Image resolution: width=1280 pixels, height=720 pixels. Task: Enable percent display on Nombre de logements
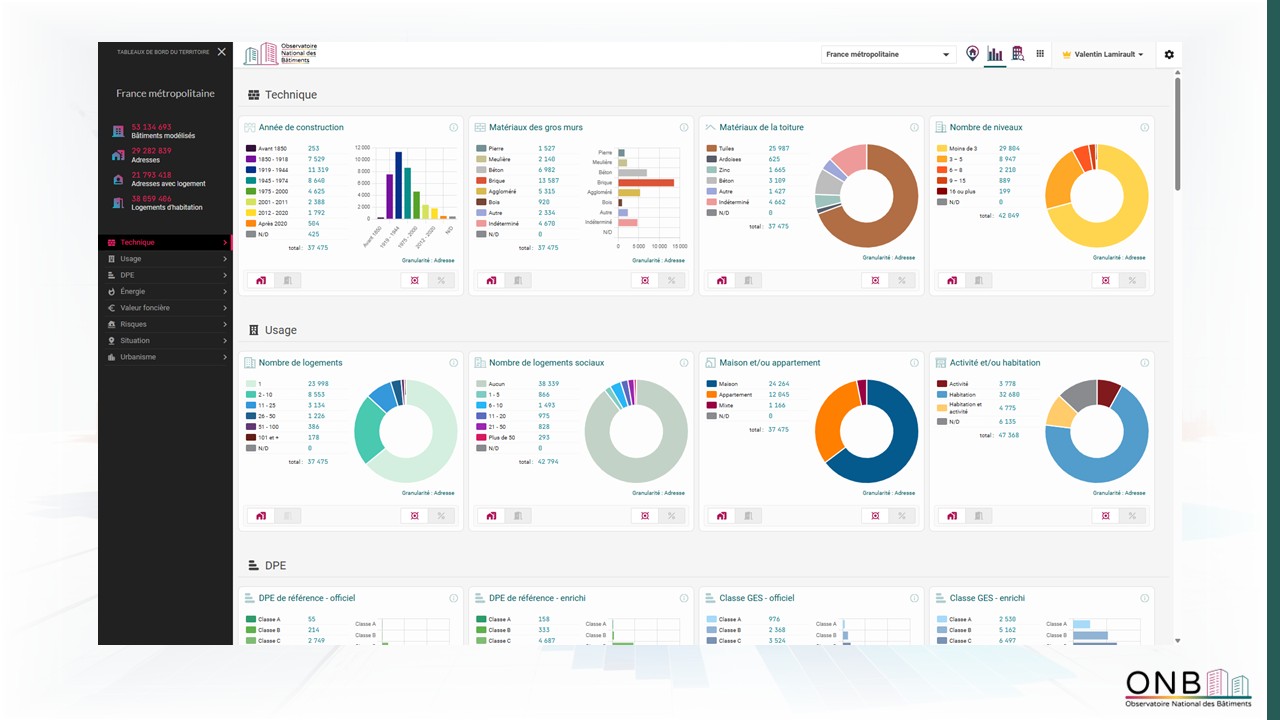441,516
